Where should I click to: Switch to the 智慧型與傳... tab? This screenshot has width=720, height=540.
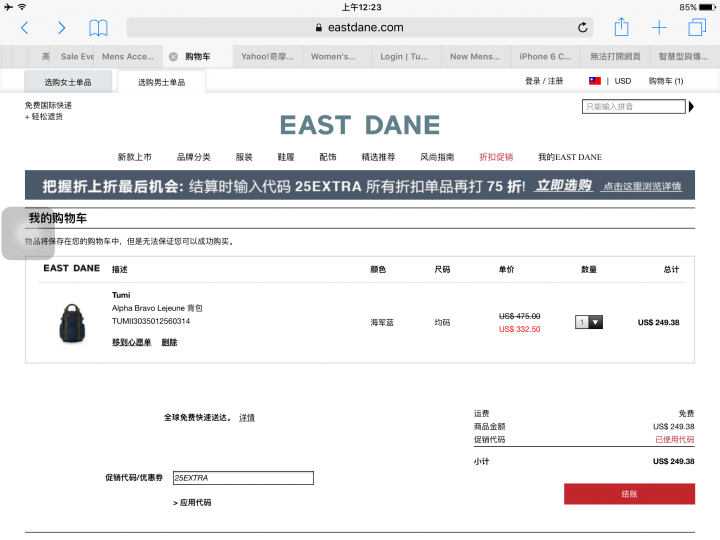pos(685,56)
